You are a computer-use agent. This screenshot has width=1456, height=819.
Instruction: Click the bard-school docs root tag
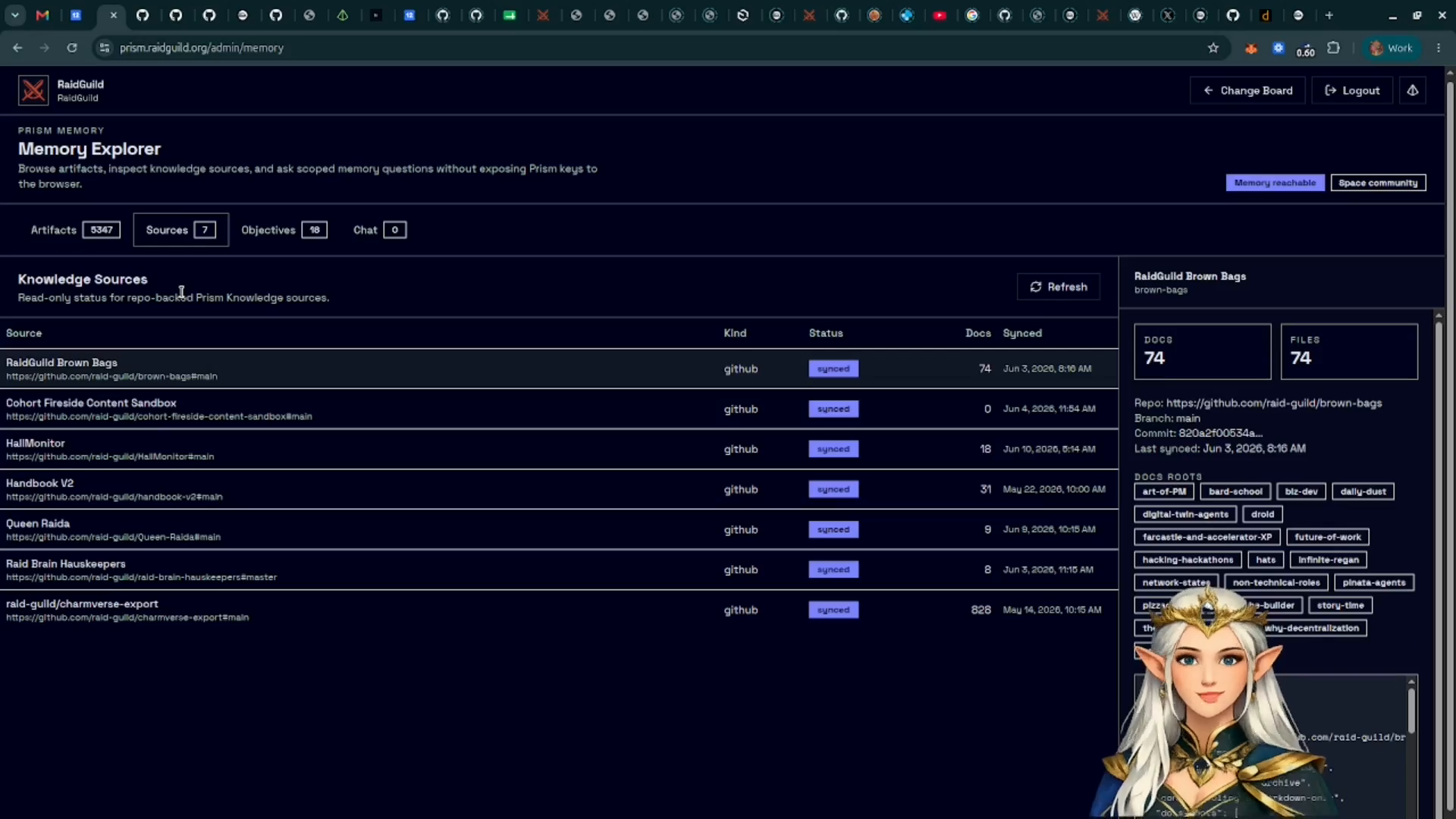[1235, 491]
